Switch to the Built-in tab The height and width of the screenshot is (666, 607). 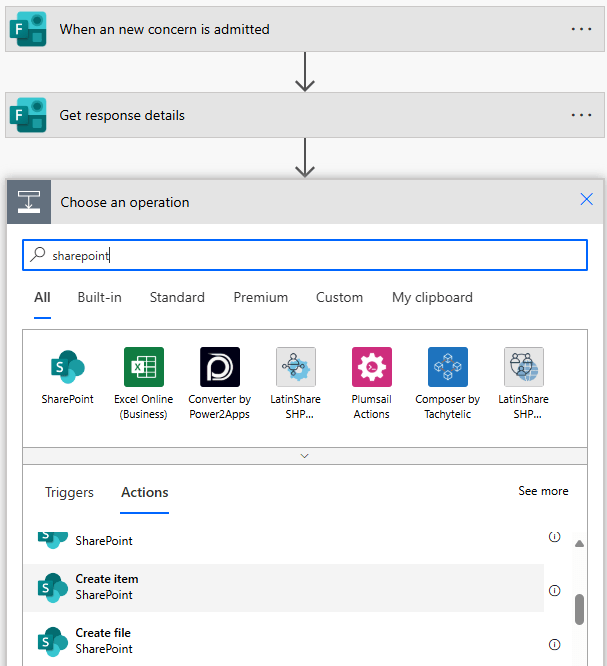point(99,297)
